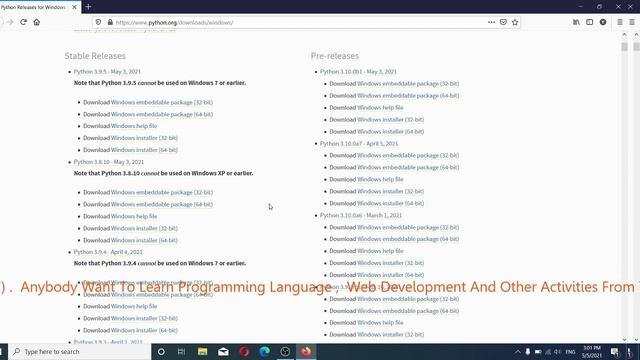640x360 pixels.
Task: Download 3.8.10 Windows embeddable package (64-bit)
Action: (x=162, y=204)
